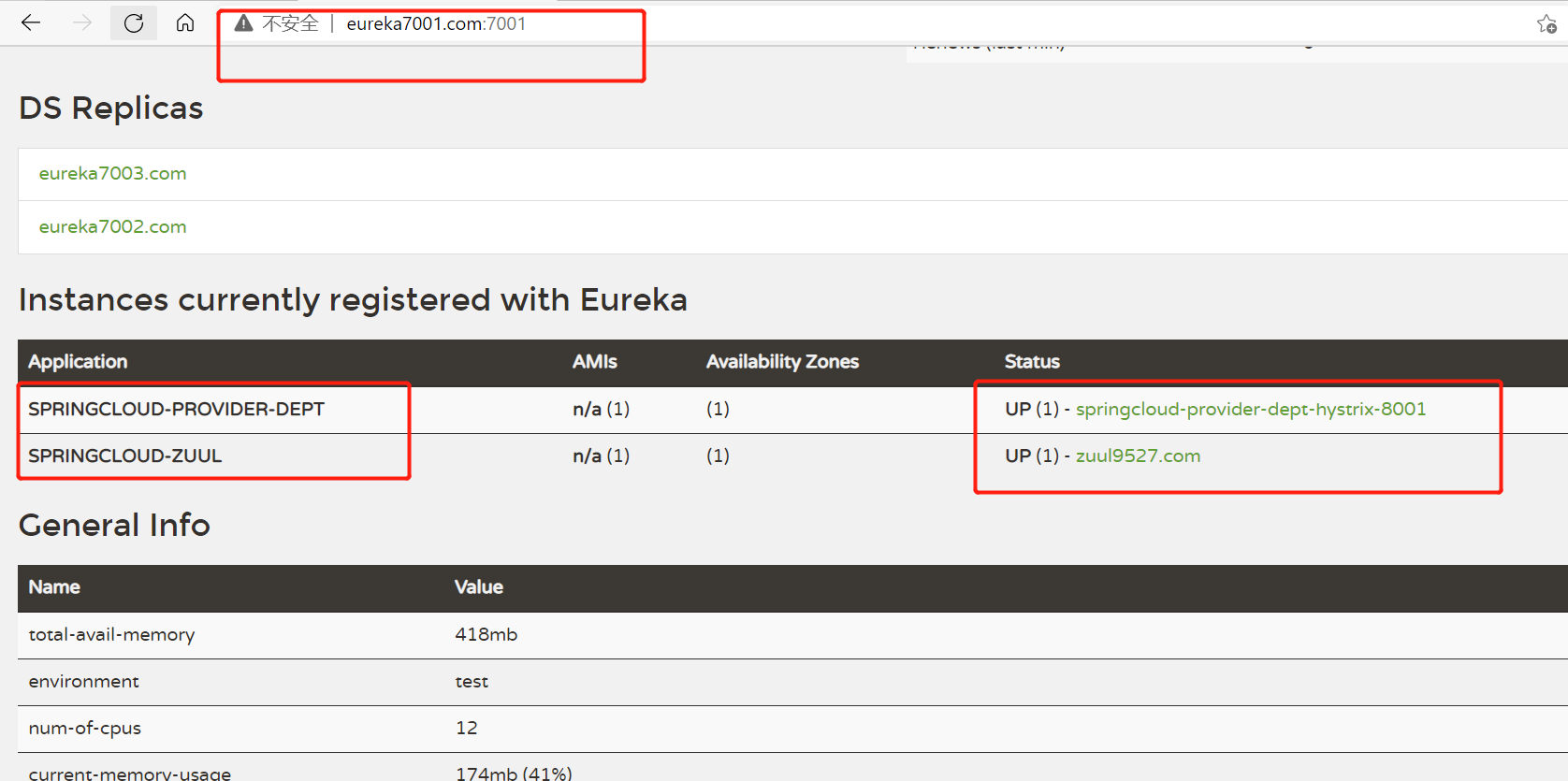Click Instances currently registered with Eureka heading
Screen dimensions: 1568x781
pos(353,299)
